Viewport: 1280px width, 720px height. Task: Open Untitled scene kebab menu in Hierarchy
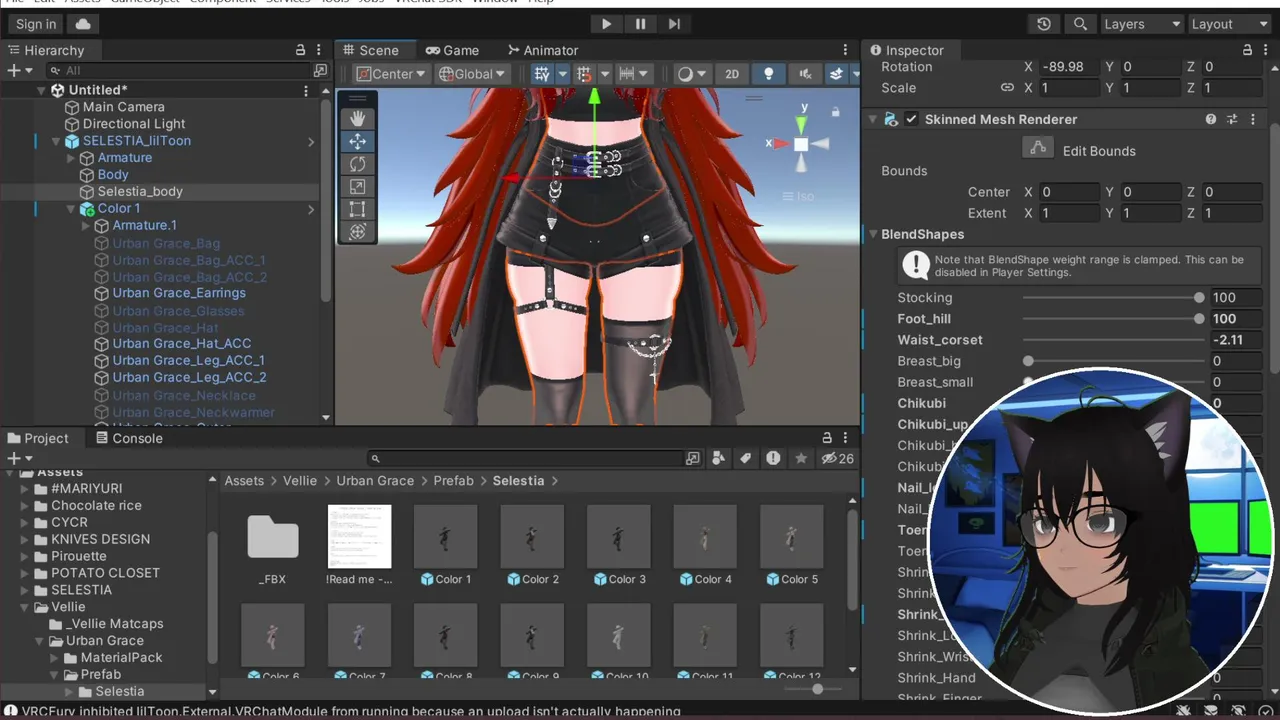tap(306, 90)
